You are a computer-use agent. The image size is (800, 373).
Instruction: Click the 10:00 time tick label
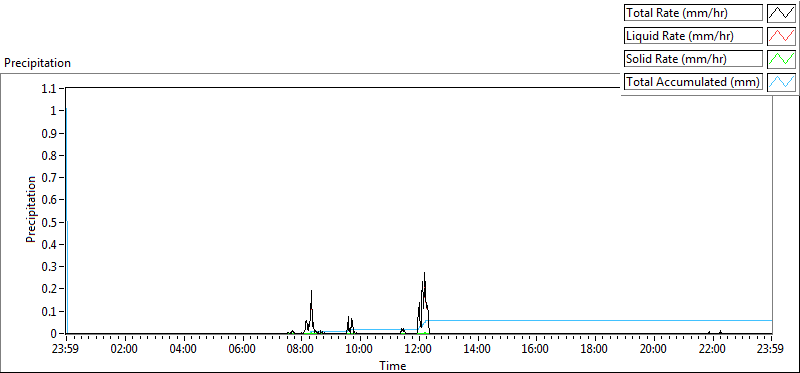360,350
